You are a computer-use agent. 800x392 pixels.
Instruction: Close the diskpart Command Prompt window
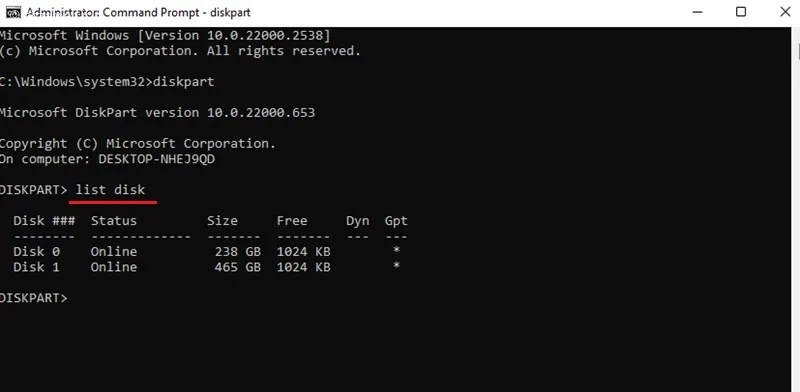(x=786, y=12)
